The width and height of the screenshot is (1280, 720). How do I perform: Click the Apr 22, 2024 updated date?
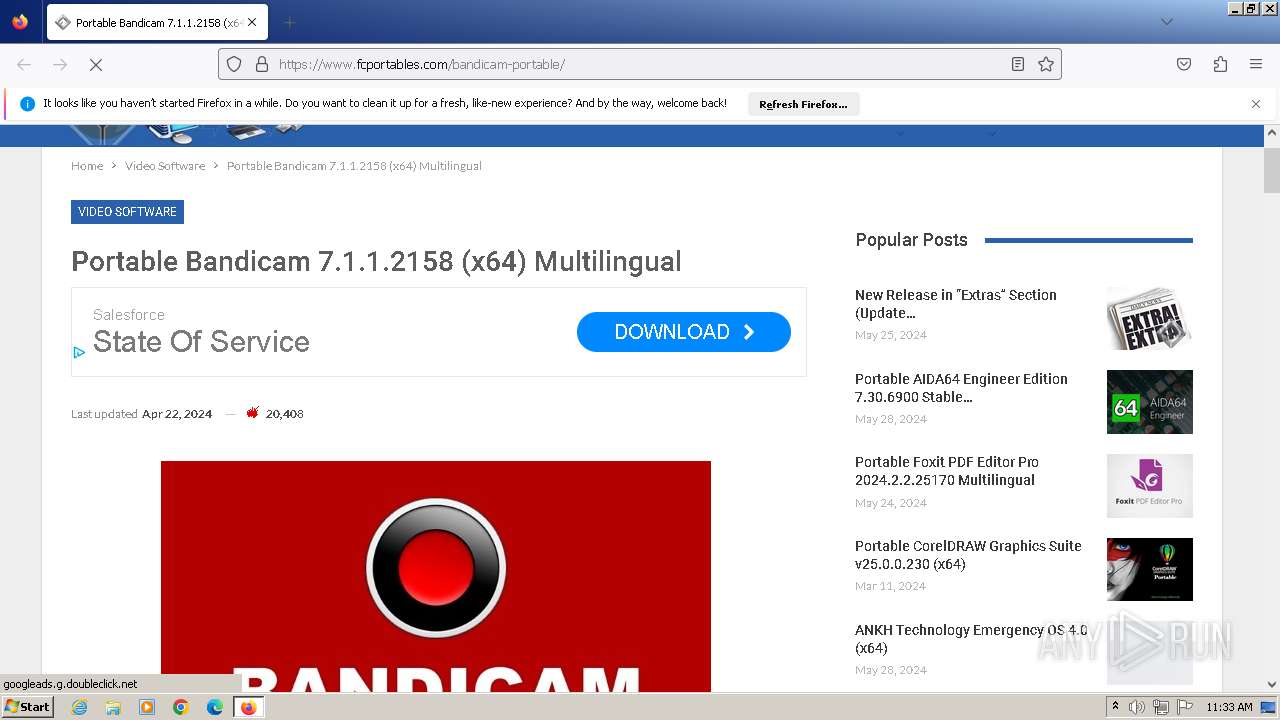177,414
